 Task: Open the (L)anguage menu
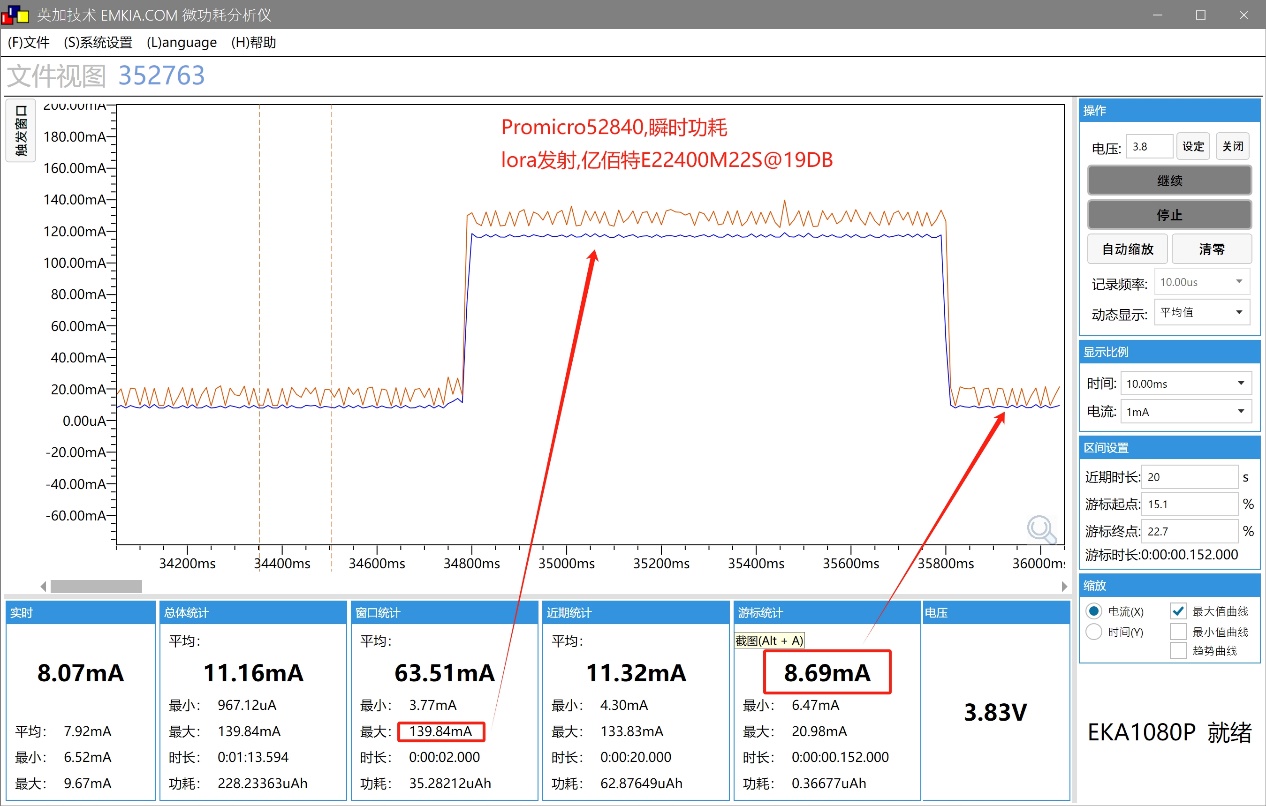181,42
